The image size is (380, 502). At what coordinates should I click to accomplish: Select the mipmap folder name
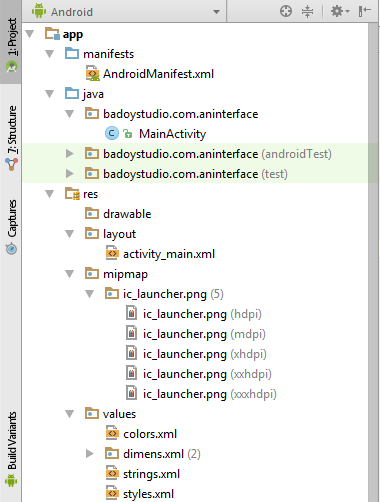[125, 275]
